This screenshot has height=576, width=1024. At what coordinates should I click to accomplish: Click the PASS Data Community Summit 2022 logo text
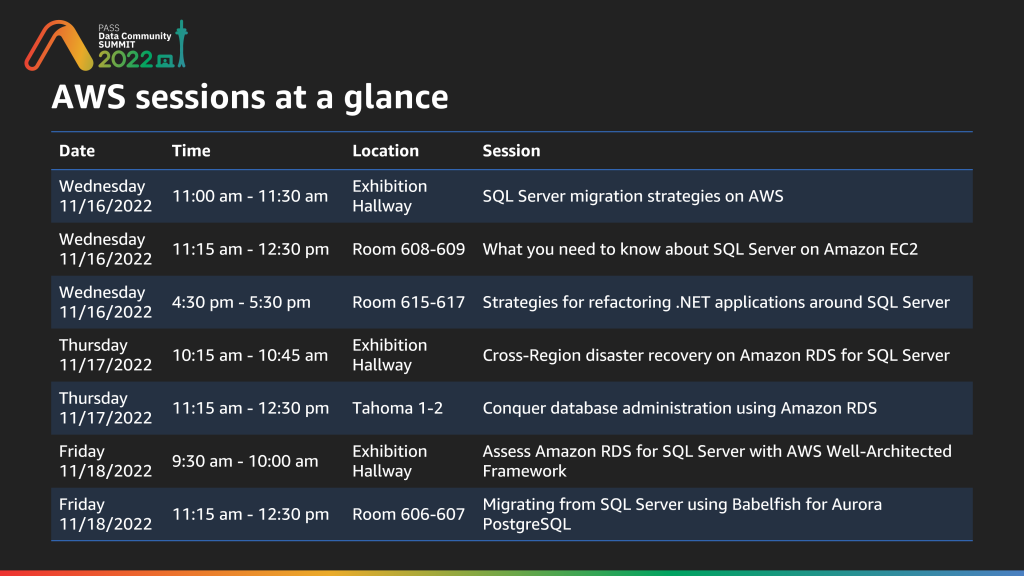pos(134,47)
